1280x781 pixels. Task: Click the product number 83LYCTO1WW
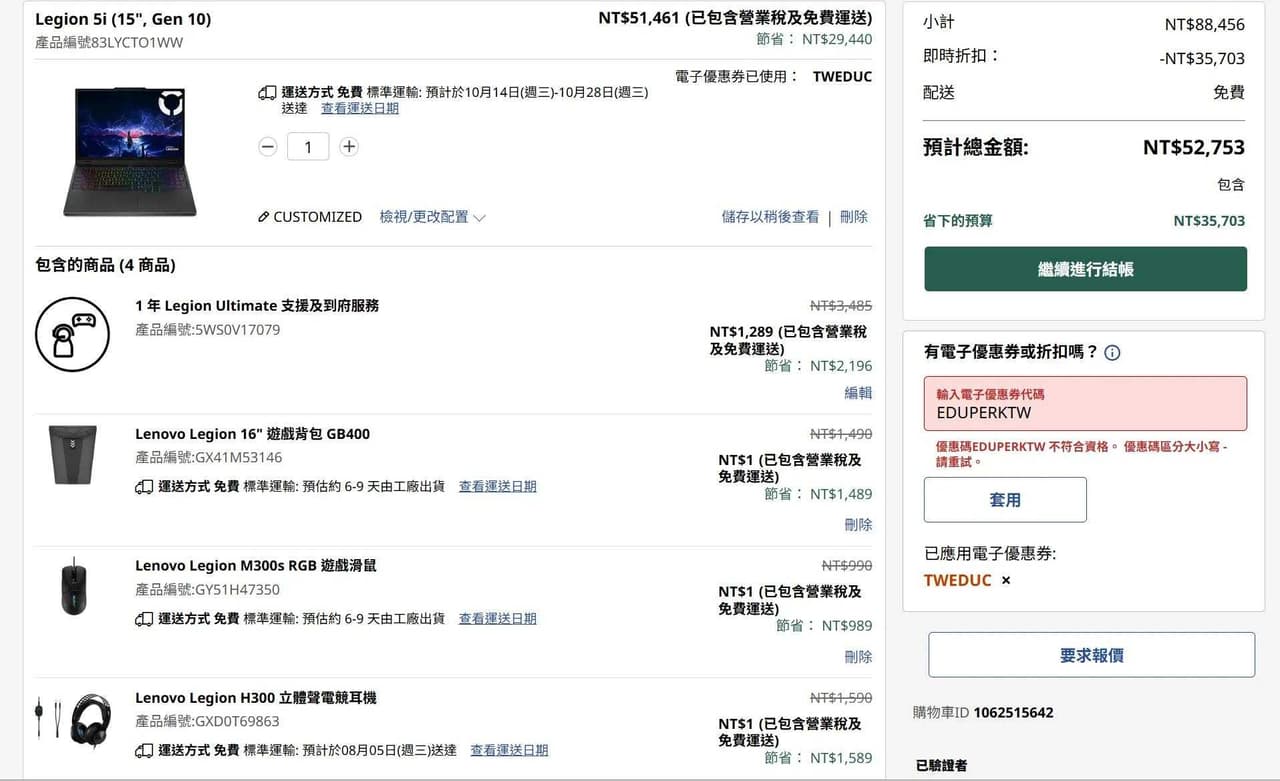click(x=137, y=43)
